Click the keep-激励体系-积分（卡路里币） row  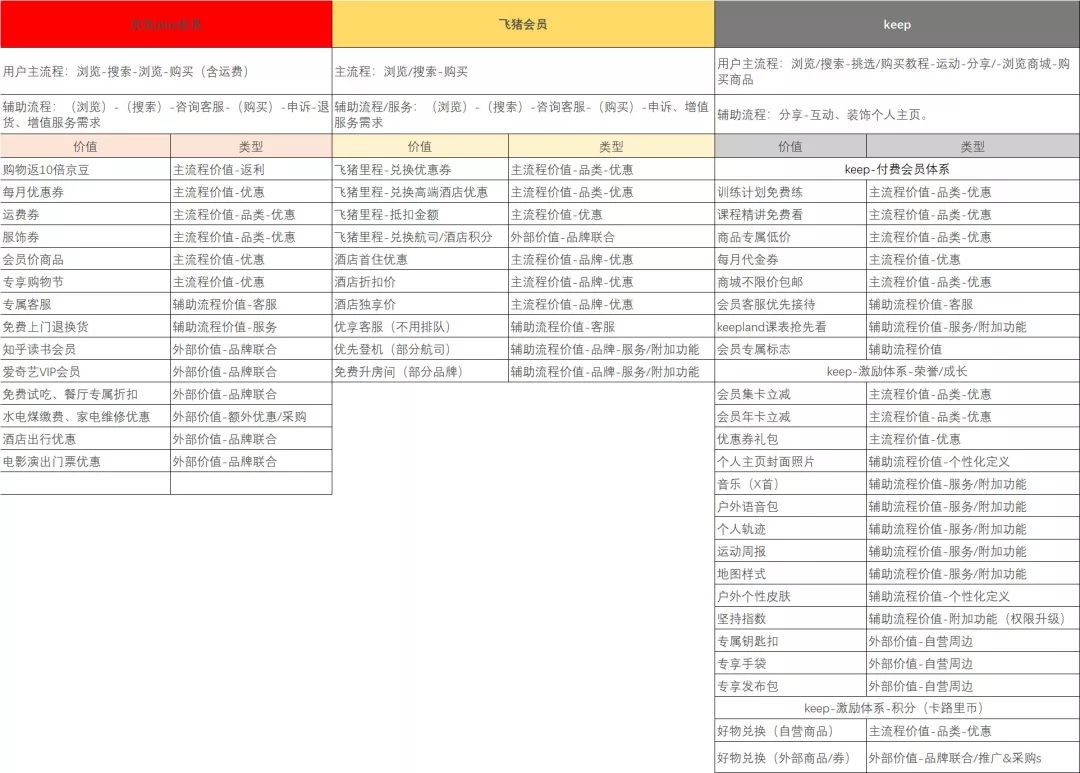[x=897, y=708]
